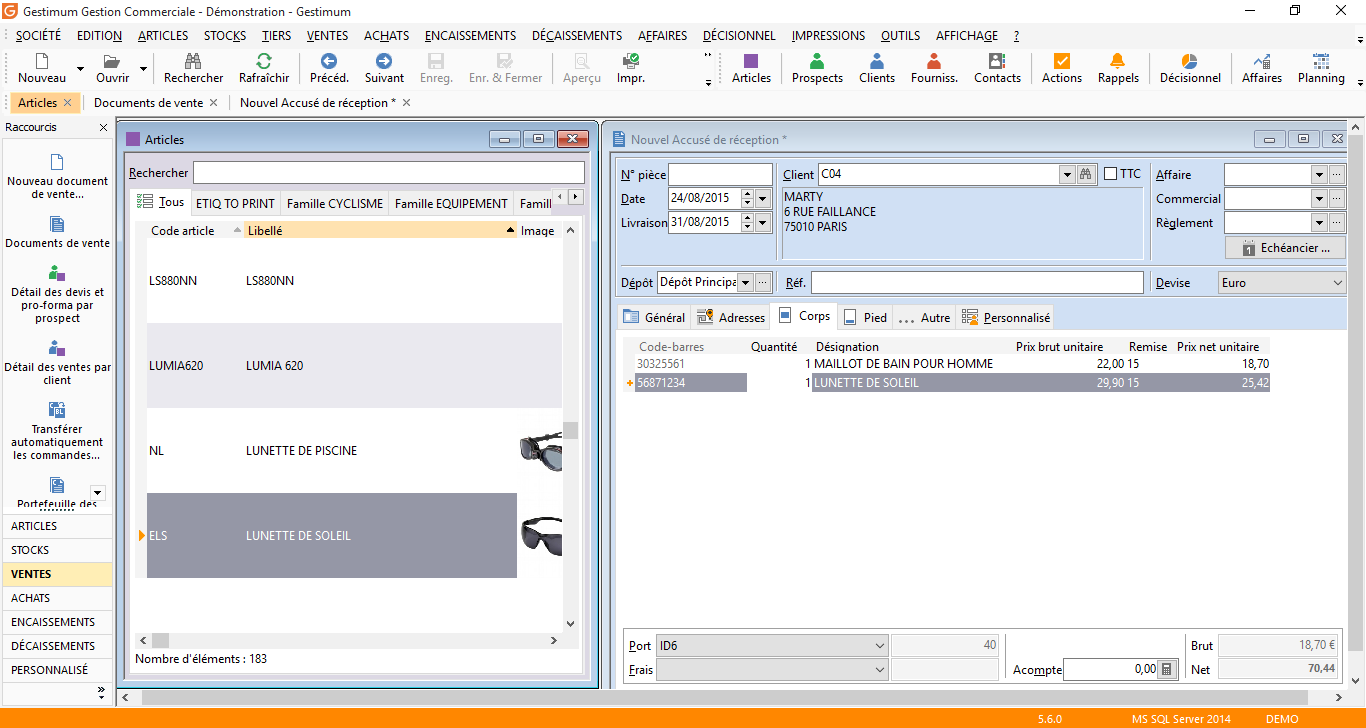Open the Affaire dropdown

(x=1318, y=175)
